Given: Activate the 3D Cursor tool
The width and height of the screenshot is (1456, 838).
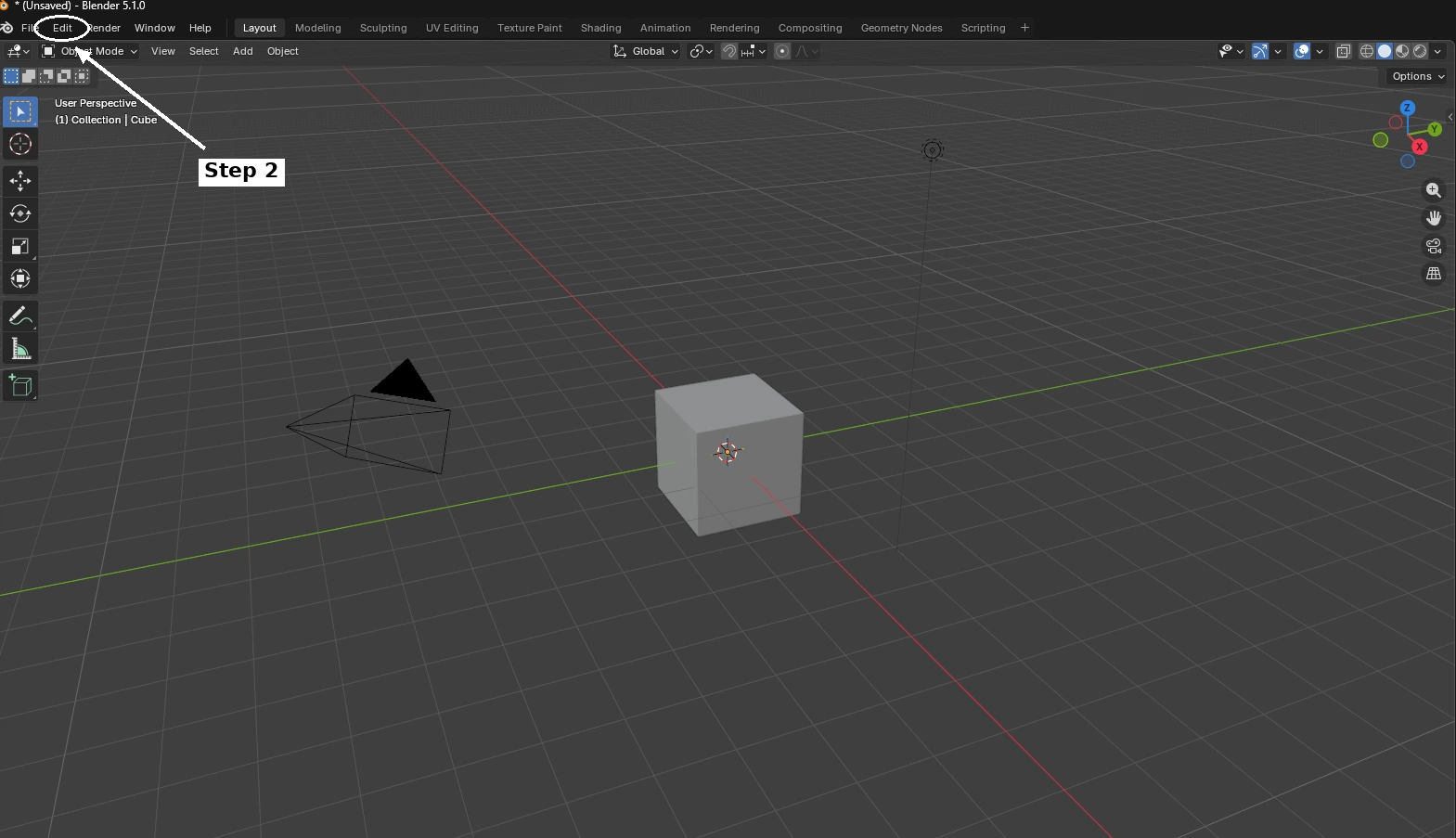Looking at the screenshot, I should coord(20,144).
